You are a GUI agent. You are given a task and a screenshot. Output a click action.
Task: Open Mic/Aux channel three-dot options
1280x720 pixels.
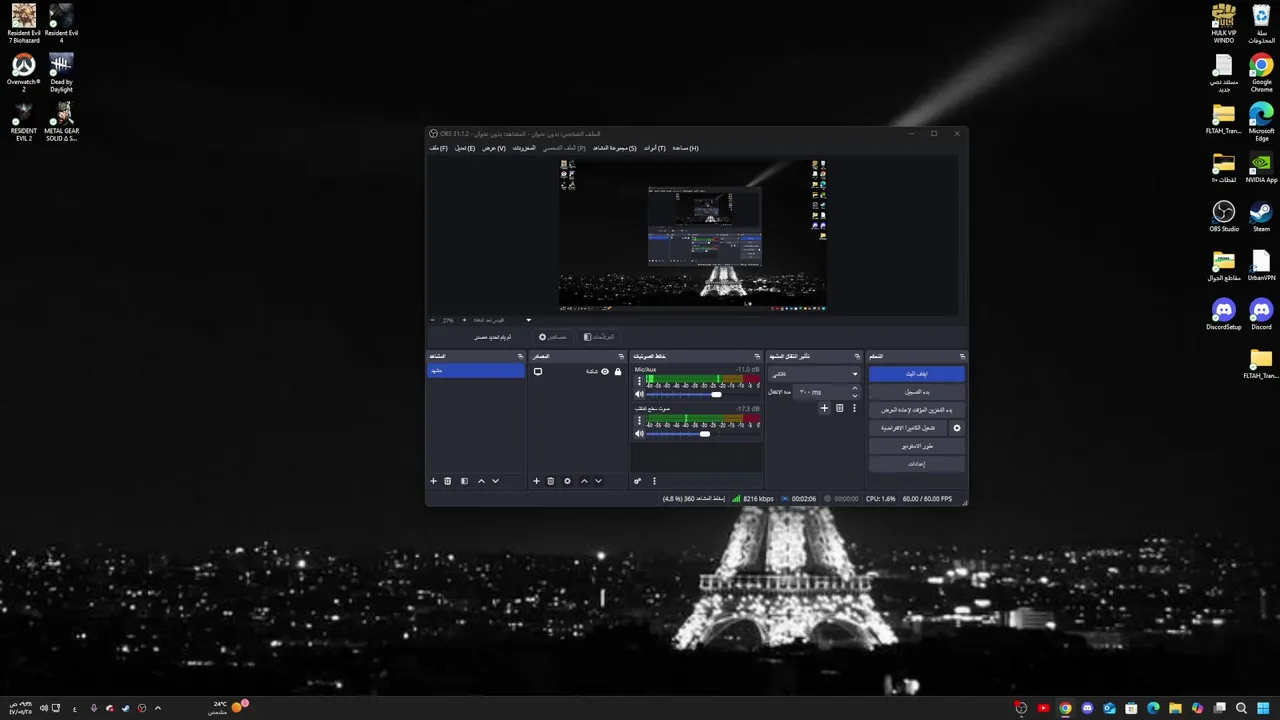[x=640, y=381]
